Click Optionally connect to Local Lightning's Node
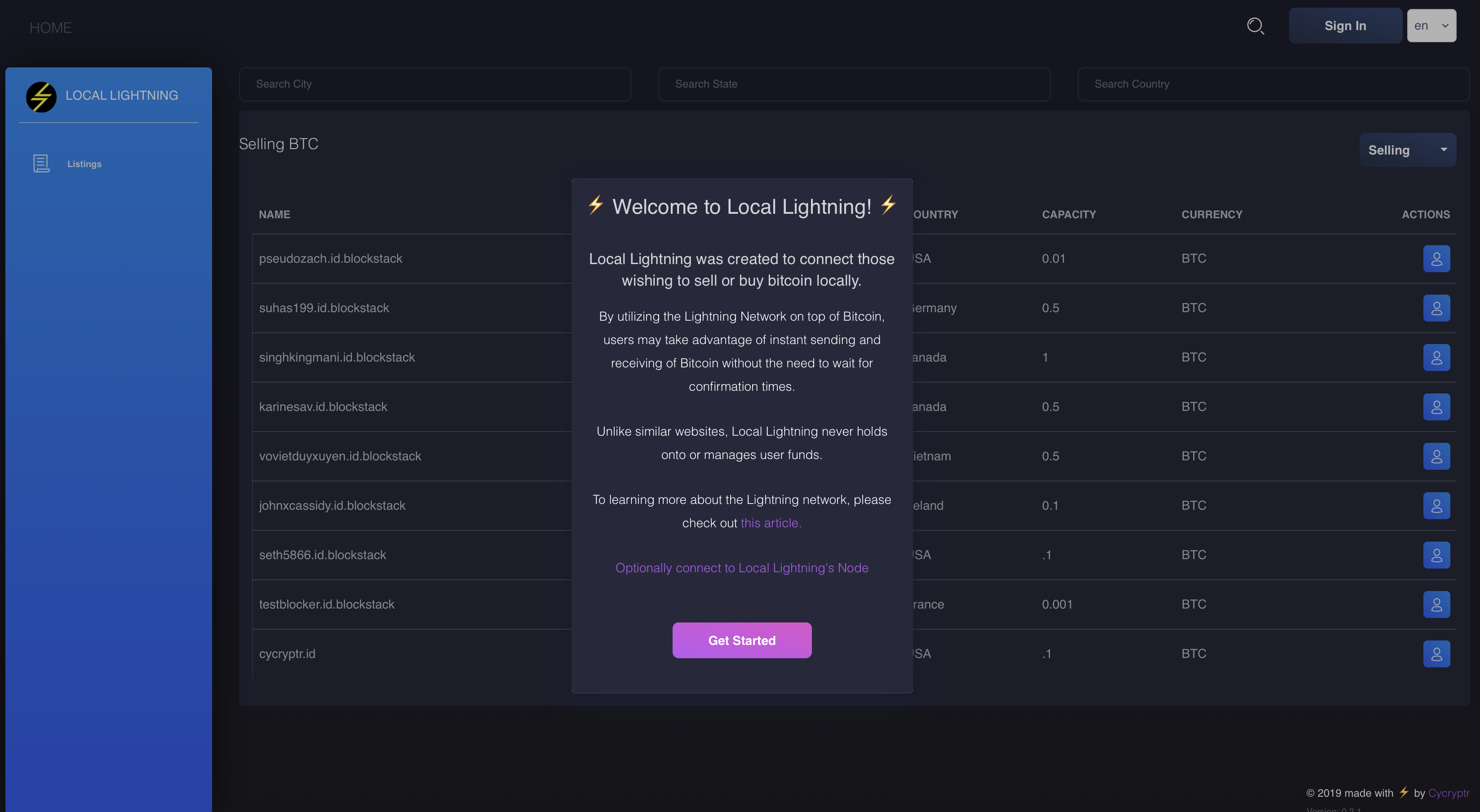The width and height of the screenshot is (1480, 812). [741, 568]
